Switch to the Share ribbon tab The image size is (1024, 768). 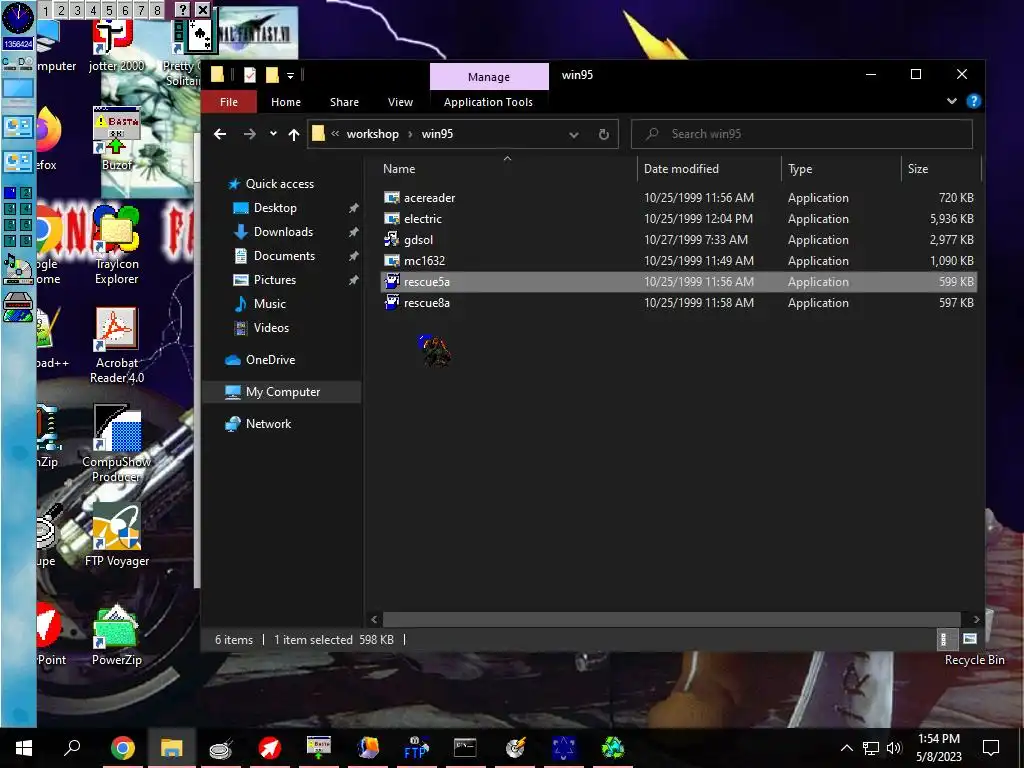[x=344, y=102]
